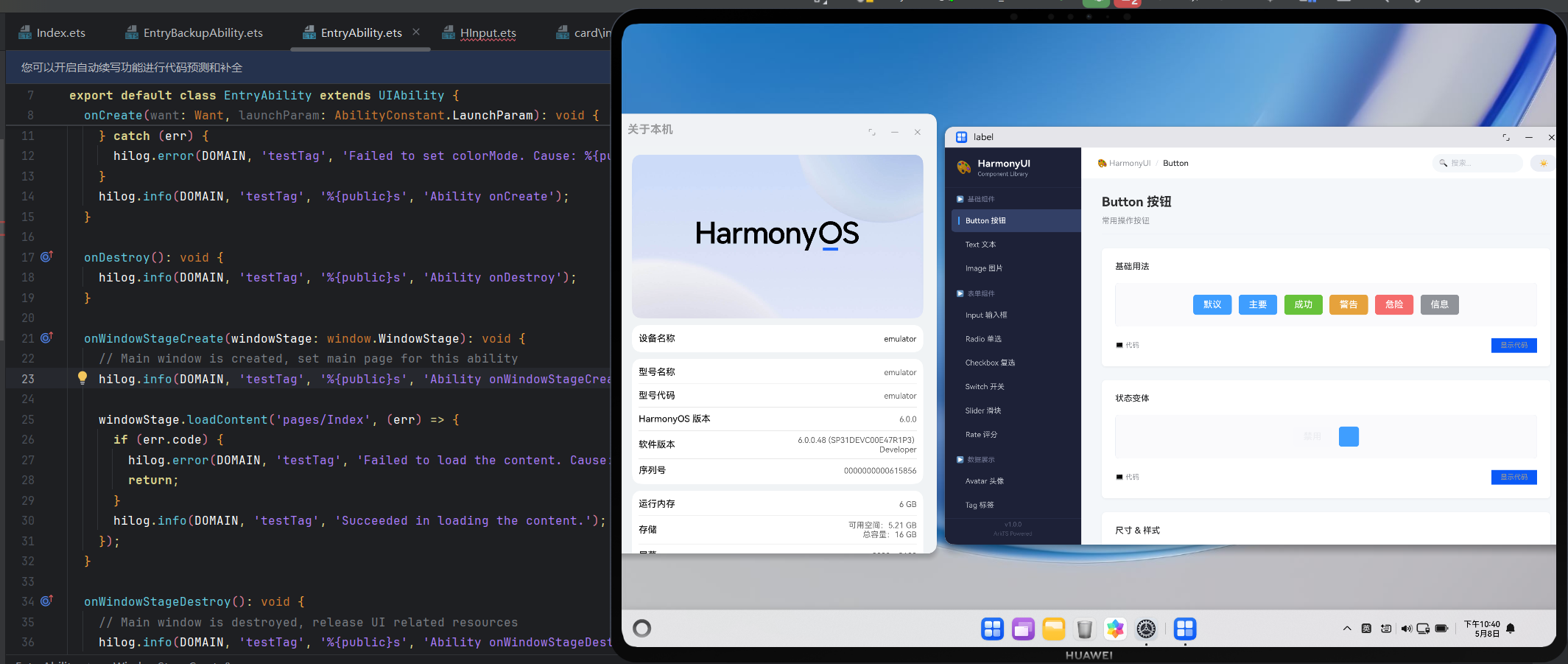Click the gray 信息 demo button
Viewport: 1568px width, 664px height.
[1440, 304]
